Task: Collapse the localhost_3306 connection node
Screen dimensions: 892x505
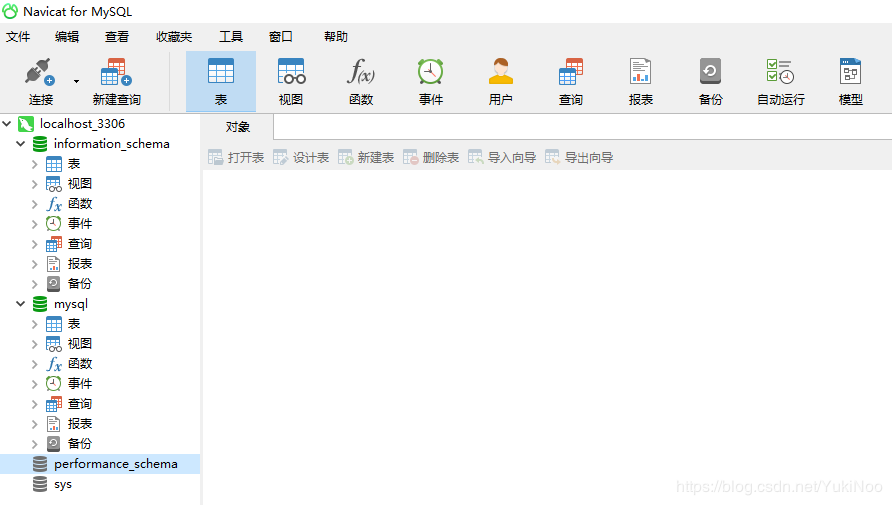Action: [x=8, y=124]
